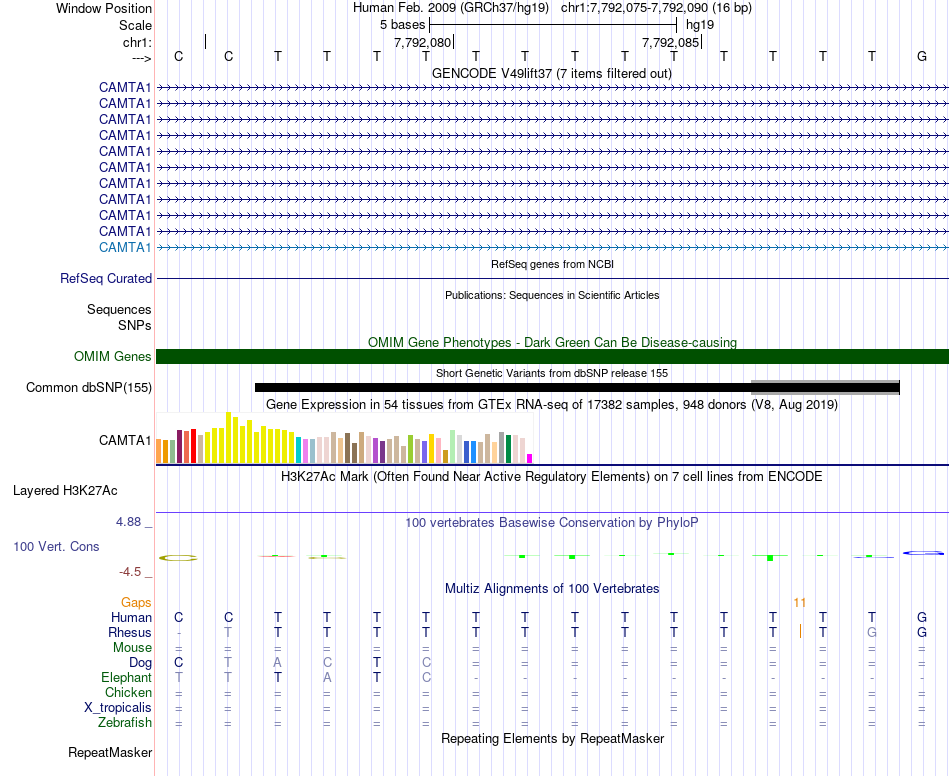Open RefSeq genes from NCBI track title
The height and width of the screenshot is (776, 950).
552,264
